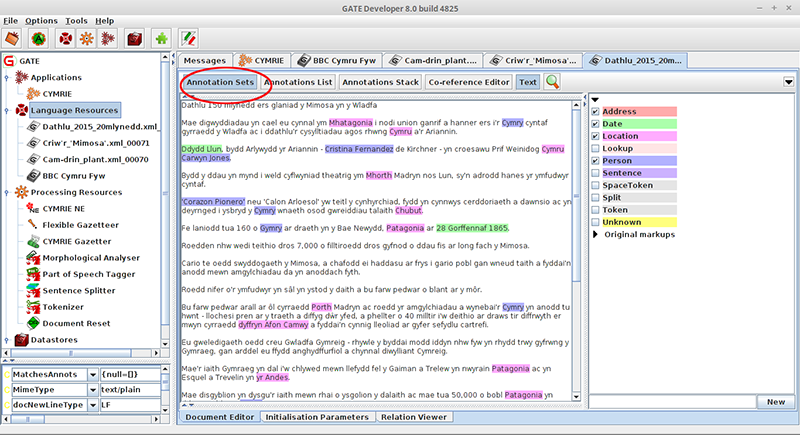Toggle the Annotations Stack view button
800x435 pixels.
click(x=381, y=82)
